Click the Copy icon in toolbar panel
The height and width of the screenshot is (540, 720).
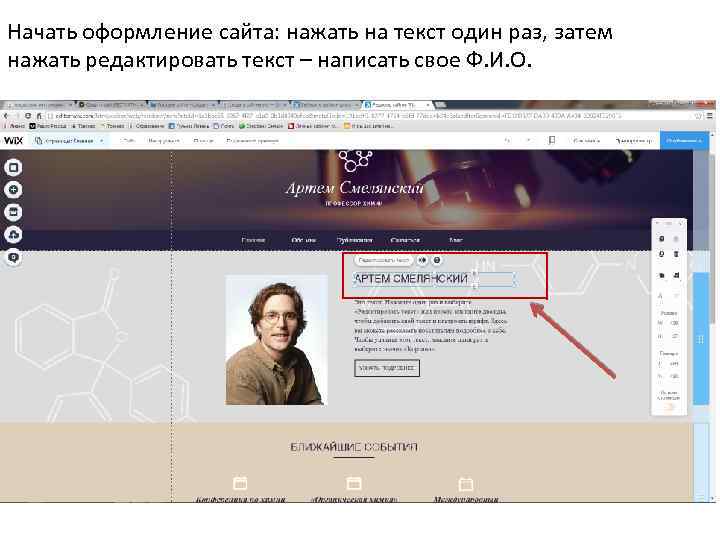[662, 239]
